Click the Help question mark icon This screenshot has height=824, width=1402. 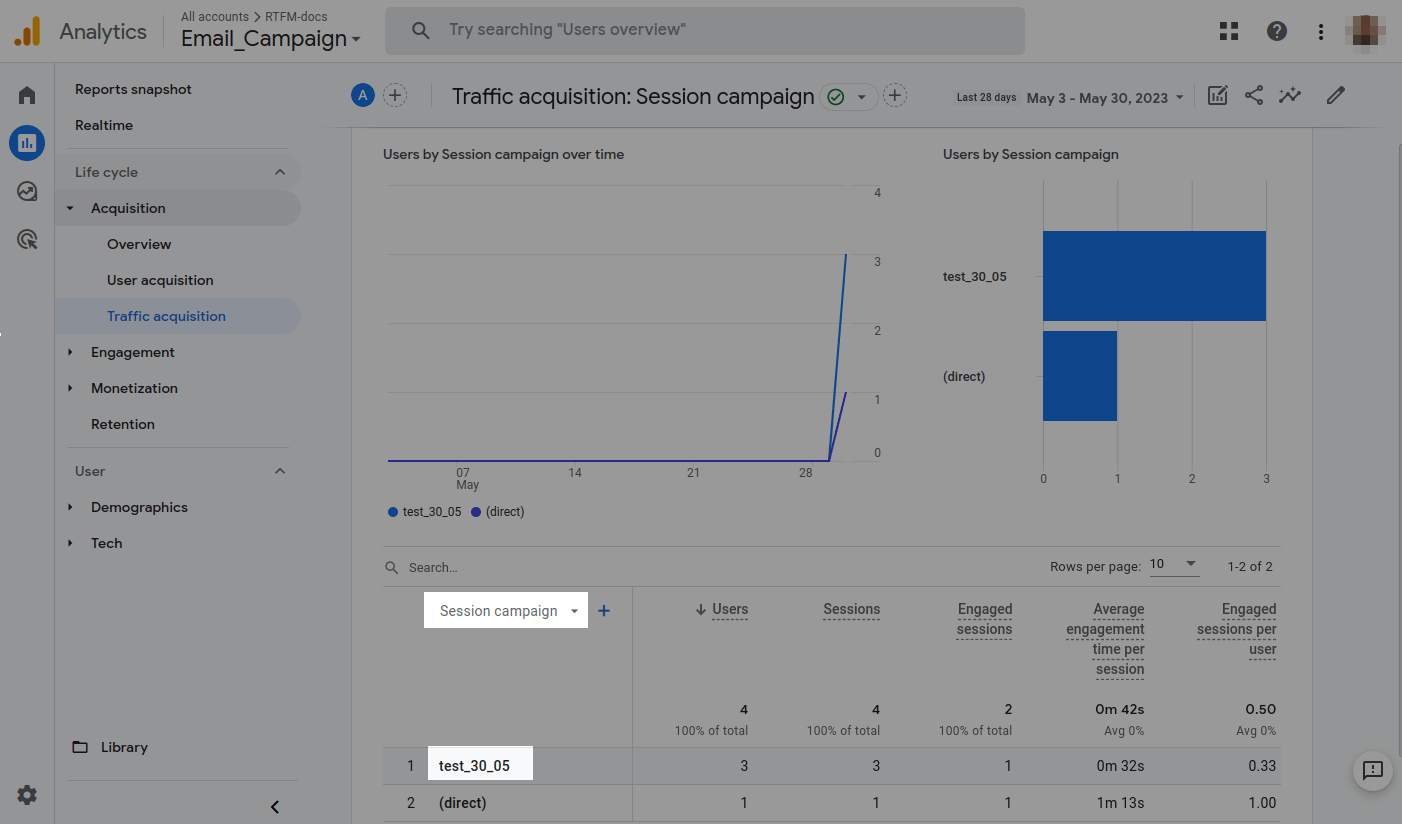point(1276,31)
